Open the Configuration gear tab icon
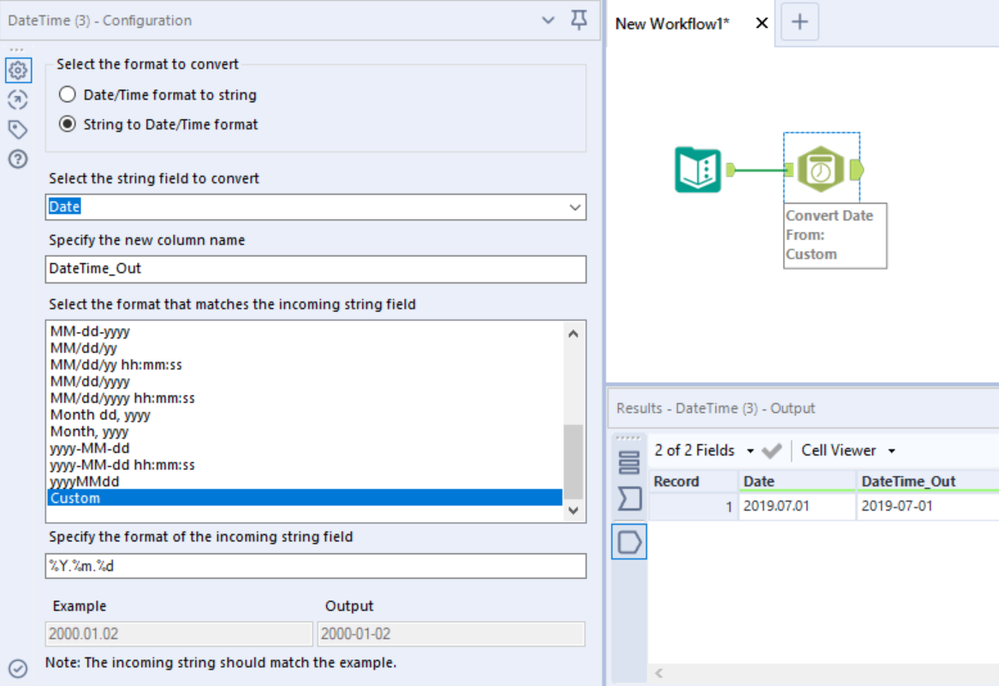The width and height of the screenshot is (999, 686). [x=18, y=70]
